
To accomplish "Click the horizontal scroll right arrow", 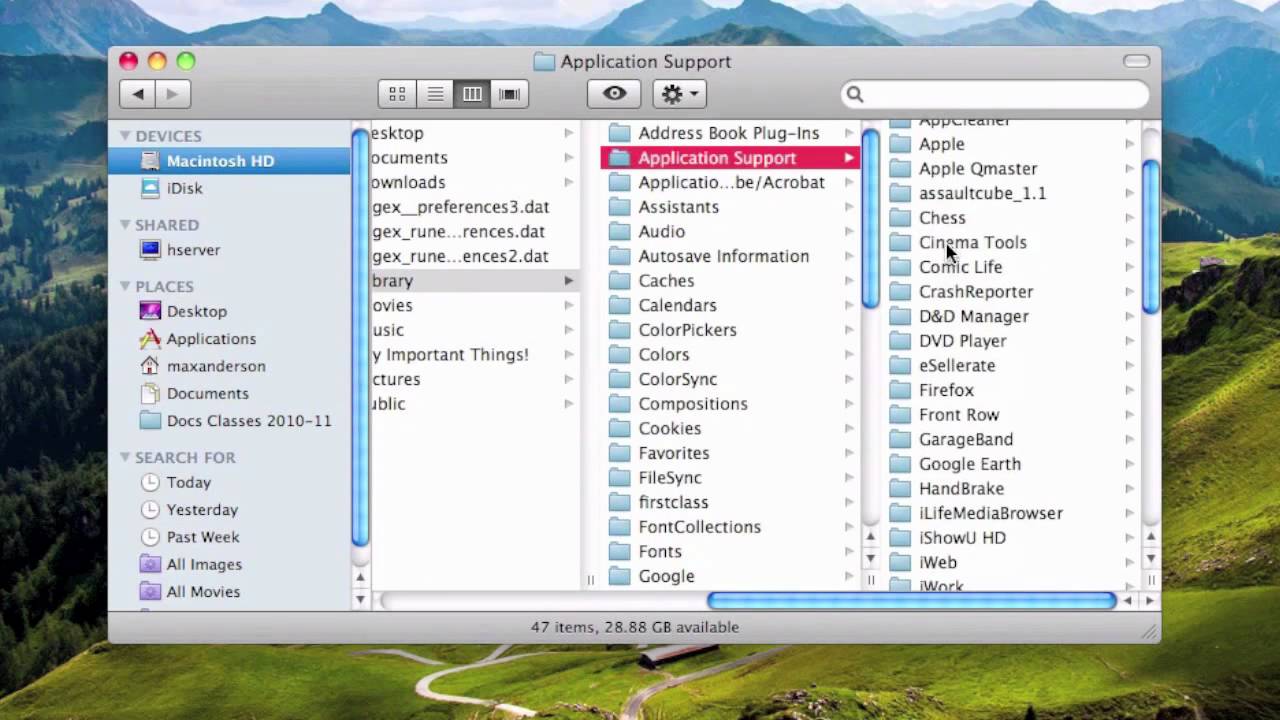I will pos(1150,601).
